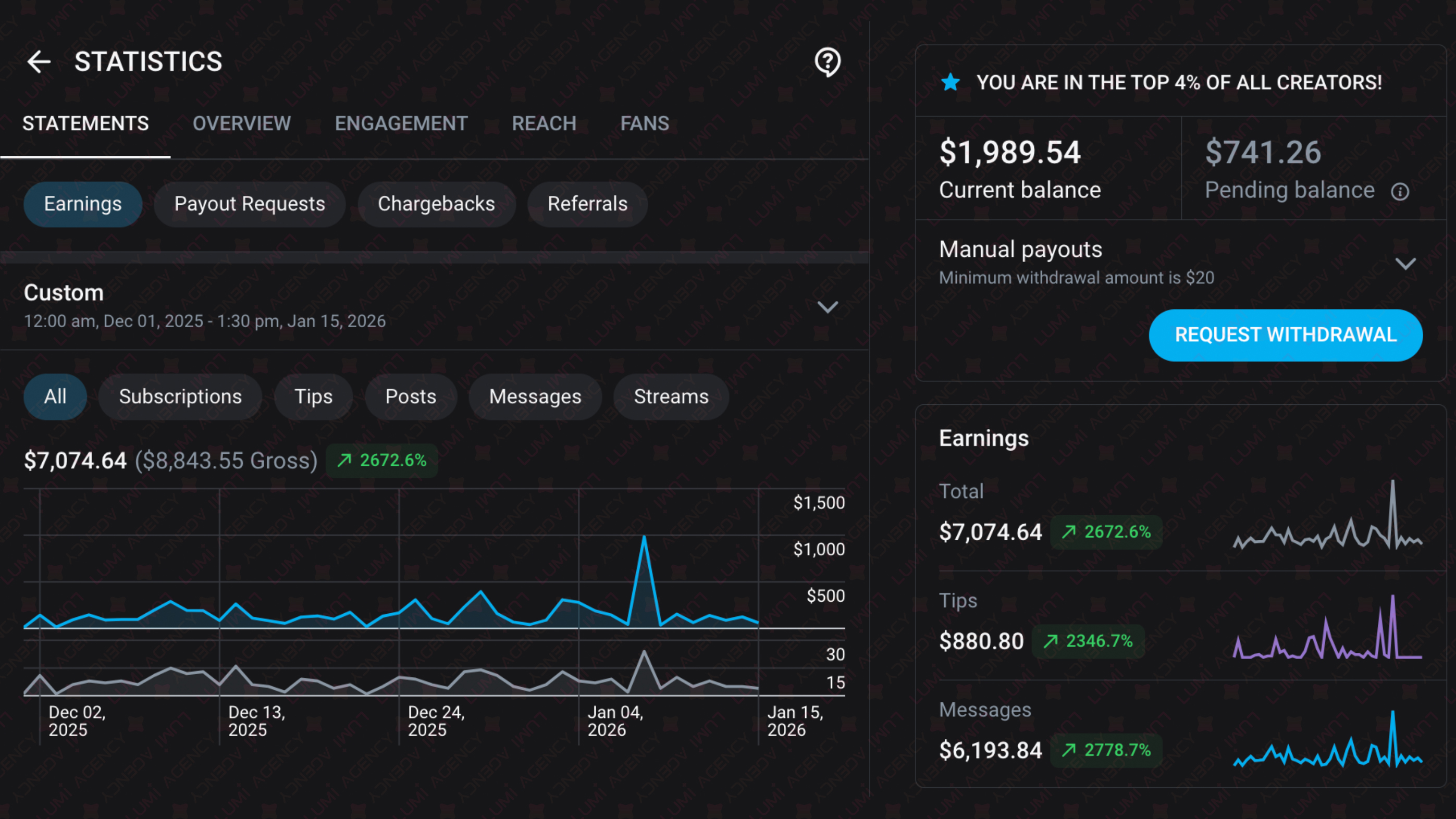This screenshot has height=819, width=1456.
Task: Click the Pending balance info icon
Action: click(x=1400, y=192)
